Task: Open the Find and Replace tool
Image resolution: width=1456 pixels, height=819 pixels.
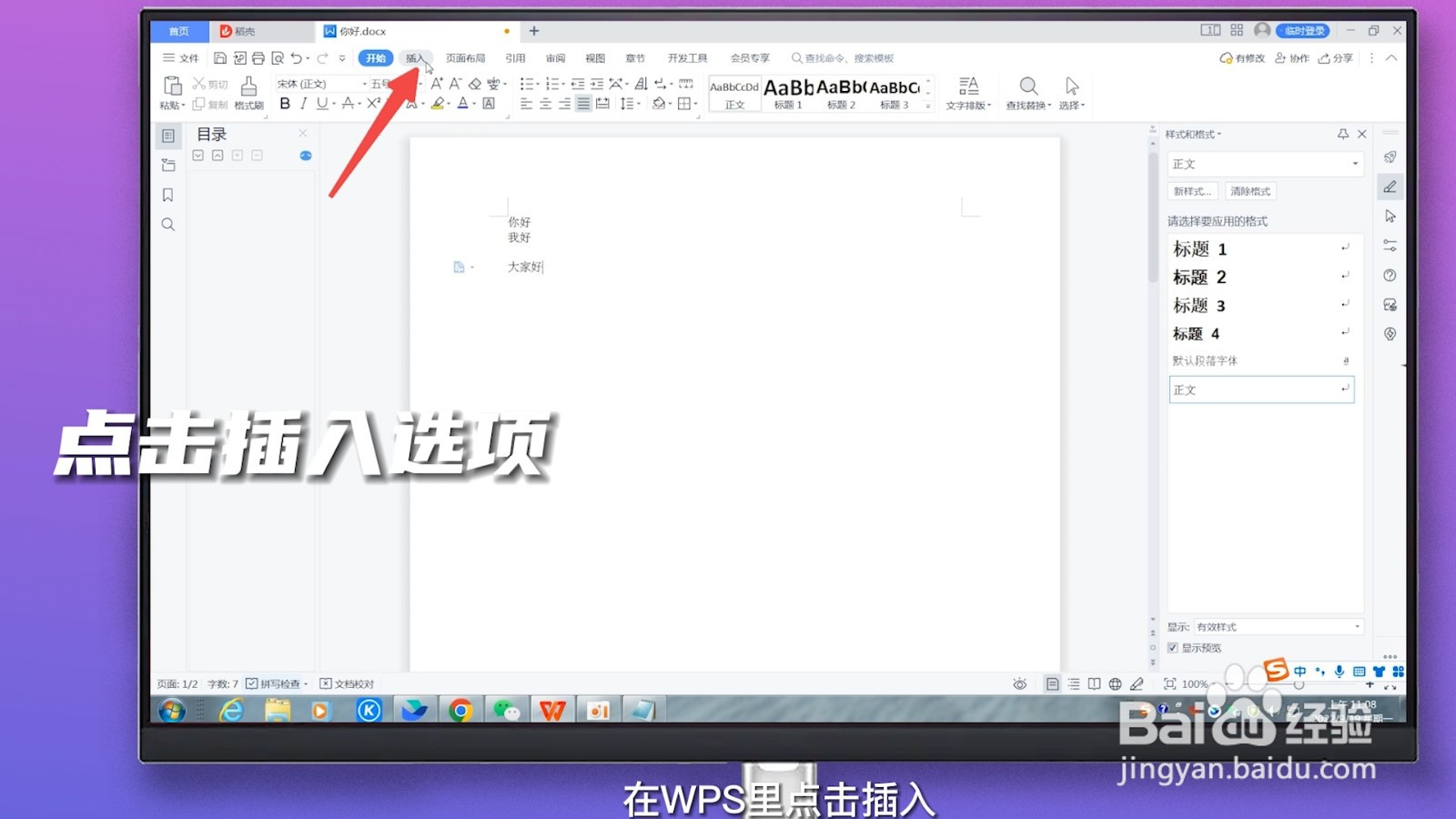Action: 1028,93
